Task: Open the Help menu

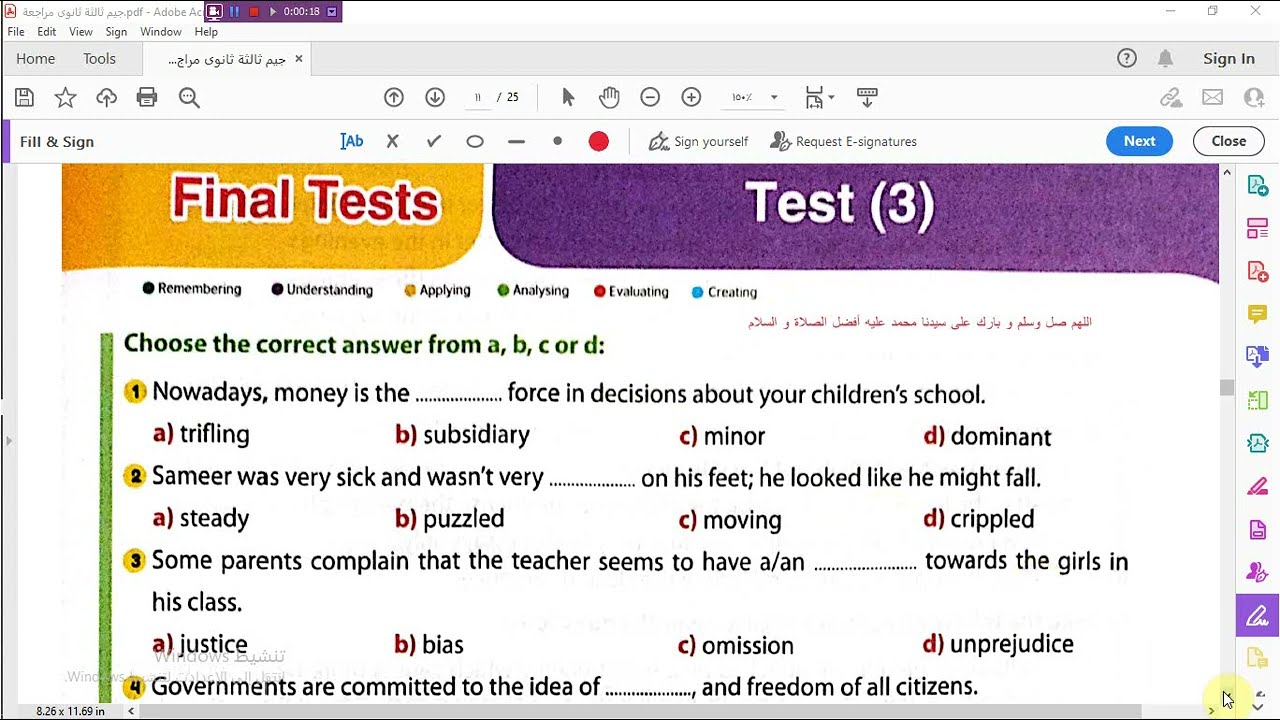Action: (x=206, y=32)
